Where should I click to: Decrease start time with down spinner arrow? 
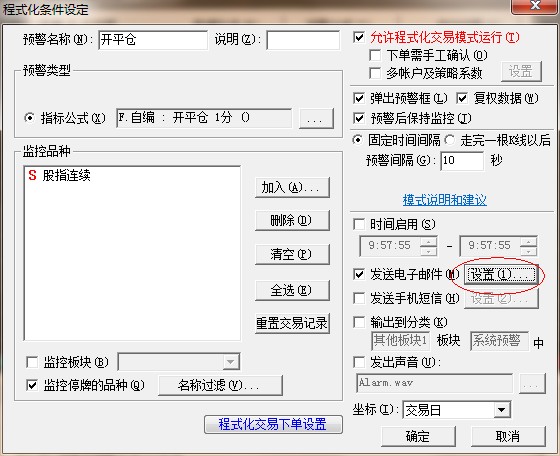point(428,251)
